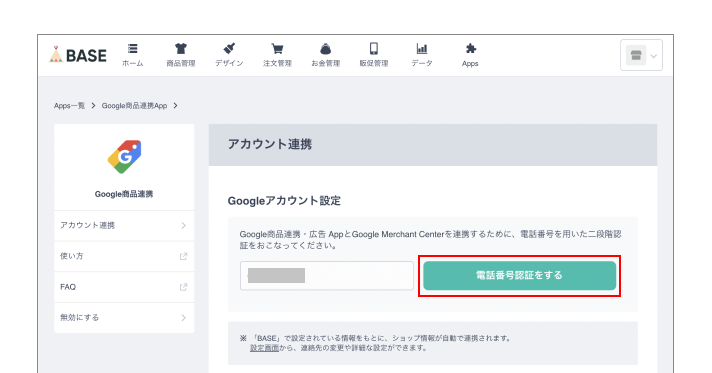This screenshot has width=712, height=373.
Task: Click the phone number input field
Action: (x=327, y=275)
